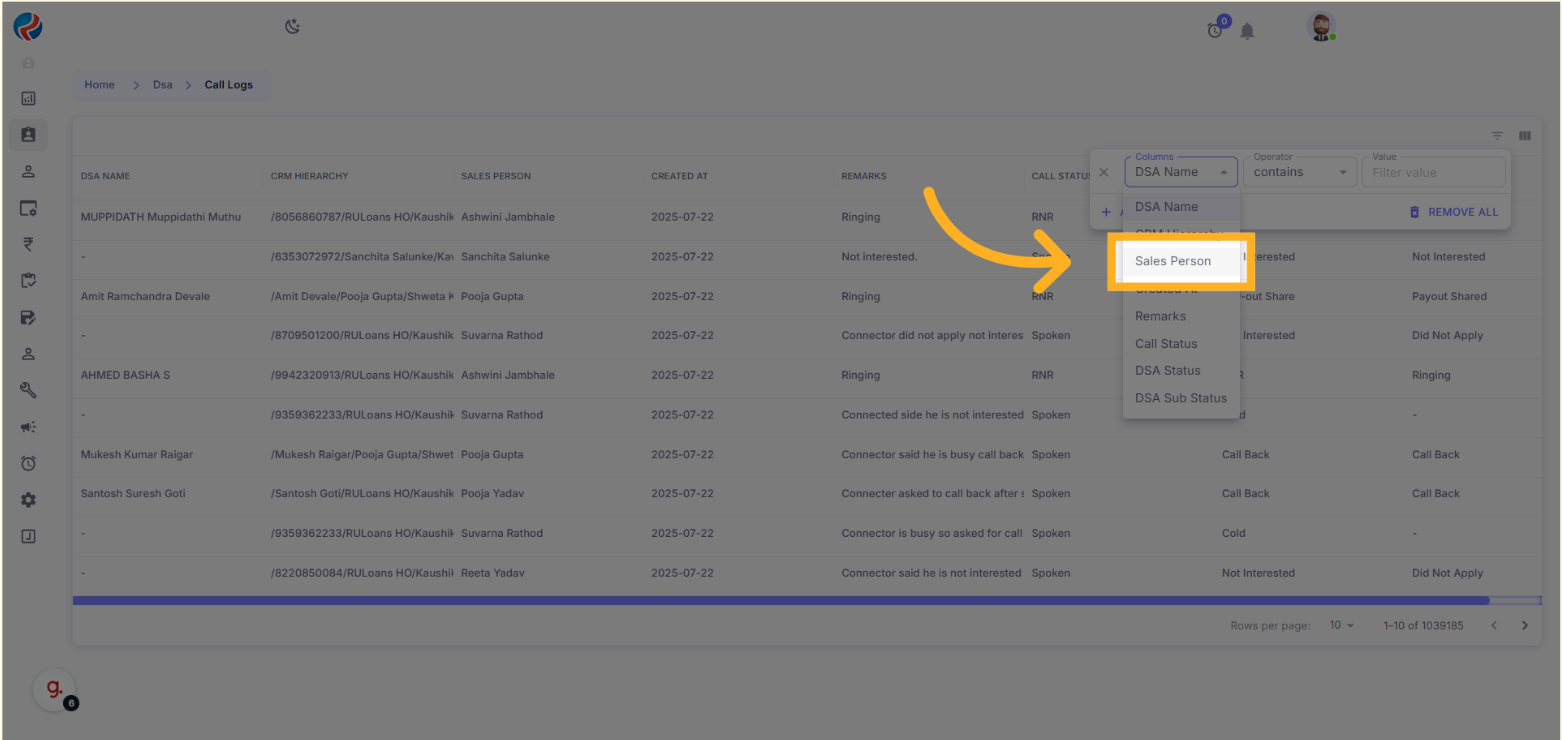Click the horizontal table scrollbar
Screen dimensions: 1562x740
(x=780, y=601)
